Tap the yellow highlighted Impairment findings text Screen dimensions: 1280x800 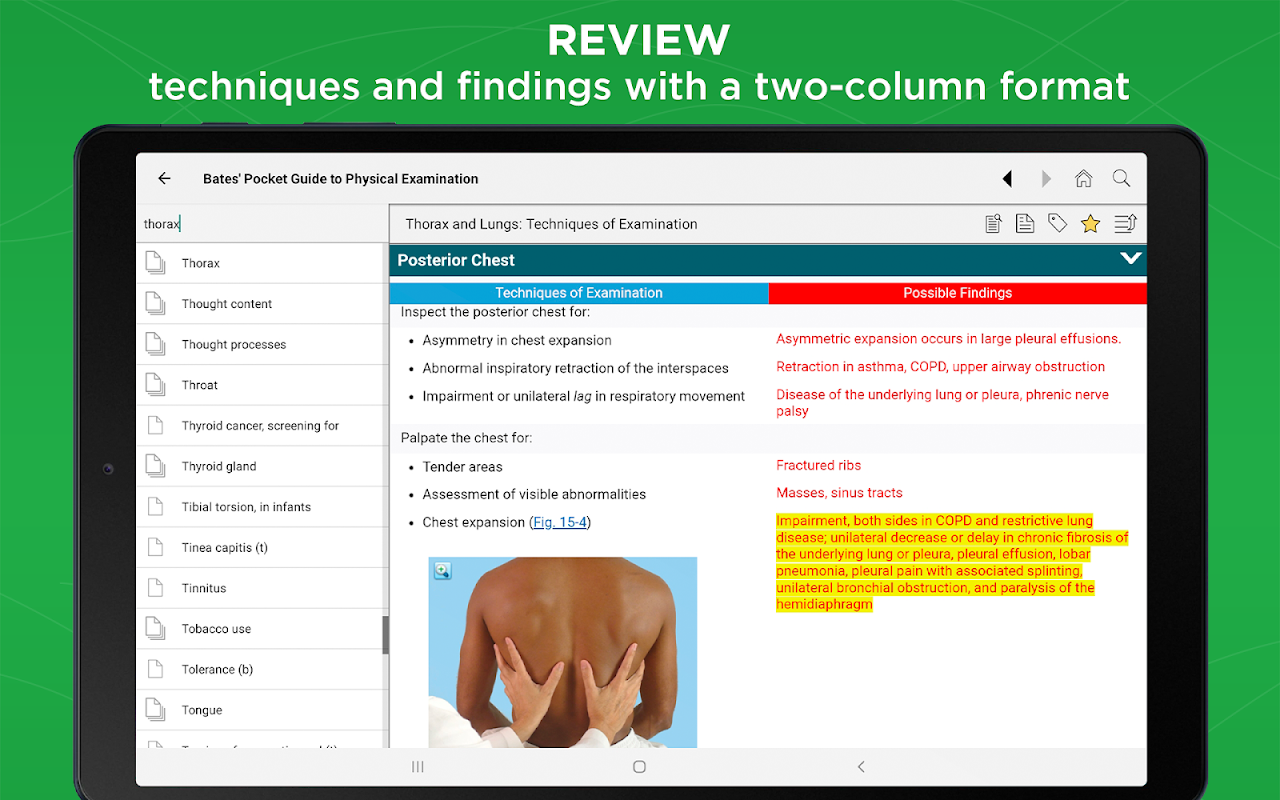pos(952,563)
